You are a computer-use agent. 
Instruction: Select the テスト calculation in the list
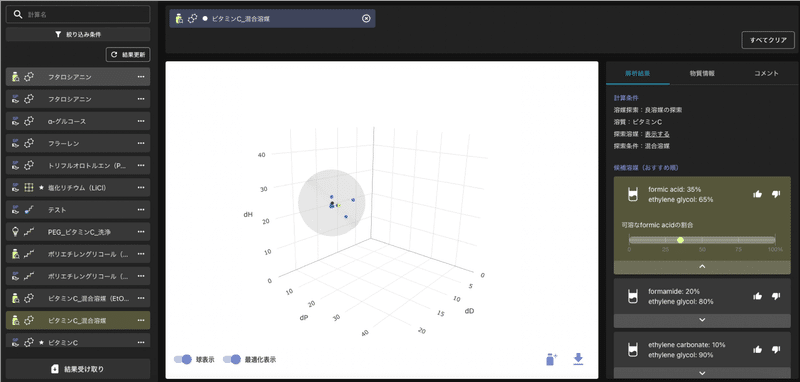point(78,210)
